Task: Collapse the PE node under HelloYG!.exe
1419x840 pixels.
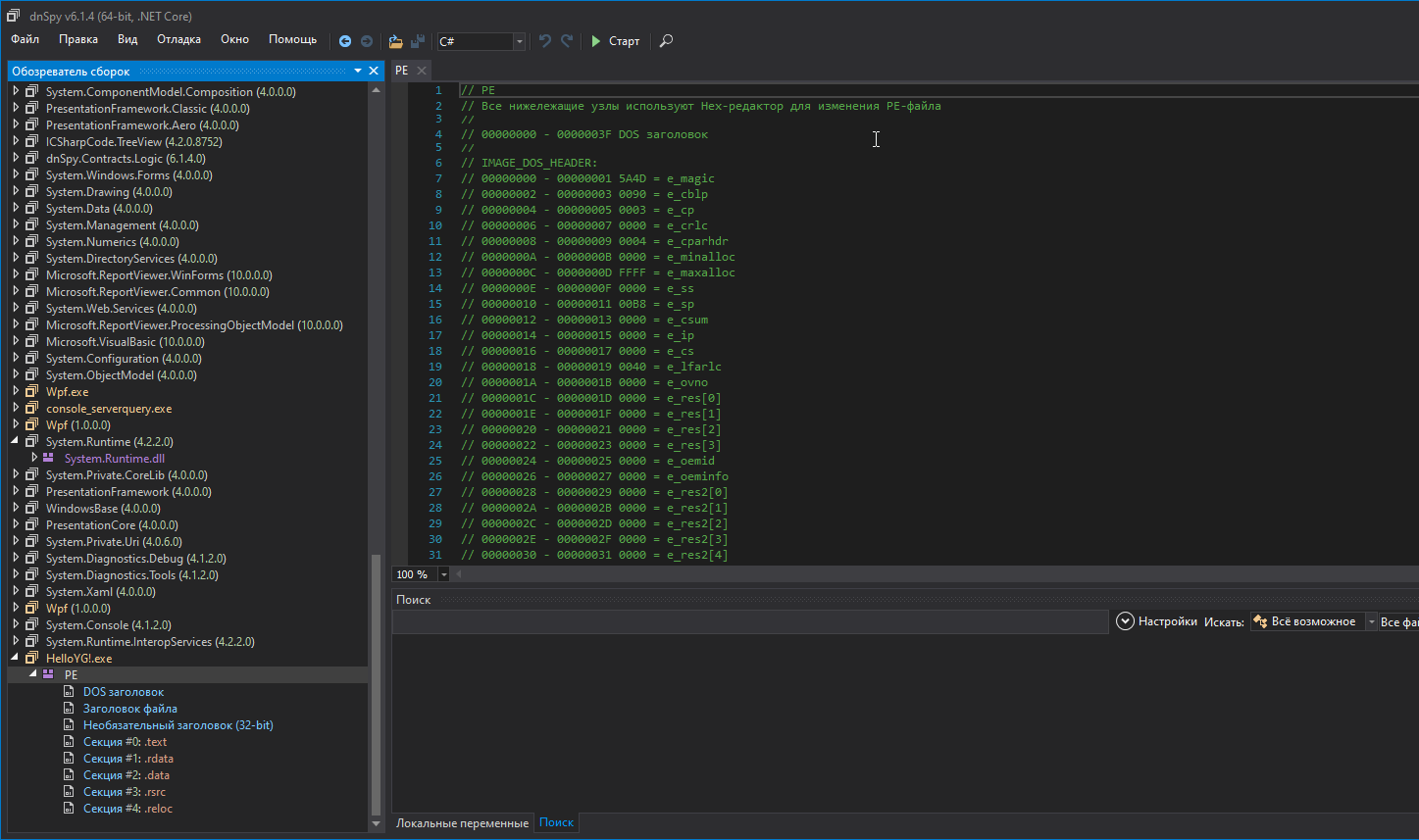Action: (34, 674)
